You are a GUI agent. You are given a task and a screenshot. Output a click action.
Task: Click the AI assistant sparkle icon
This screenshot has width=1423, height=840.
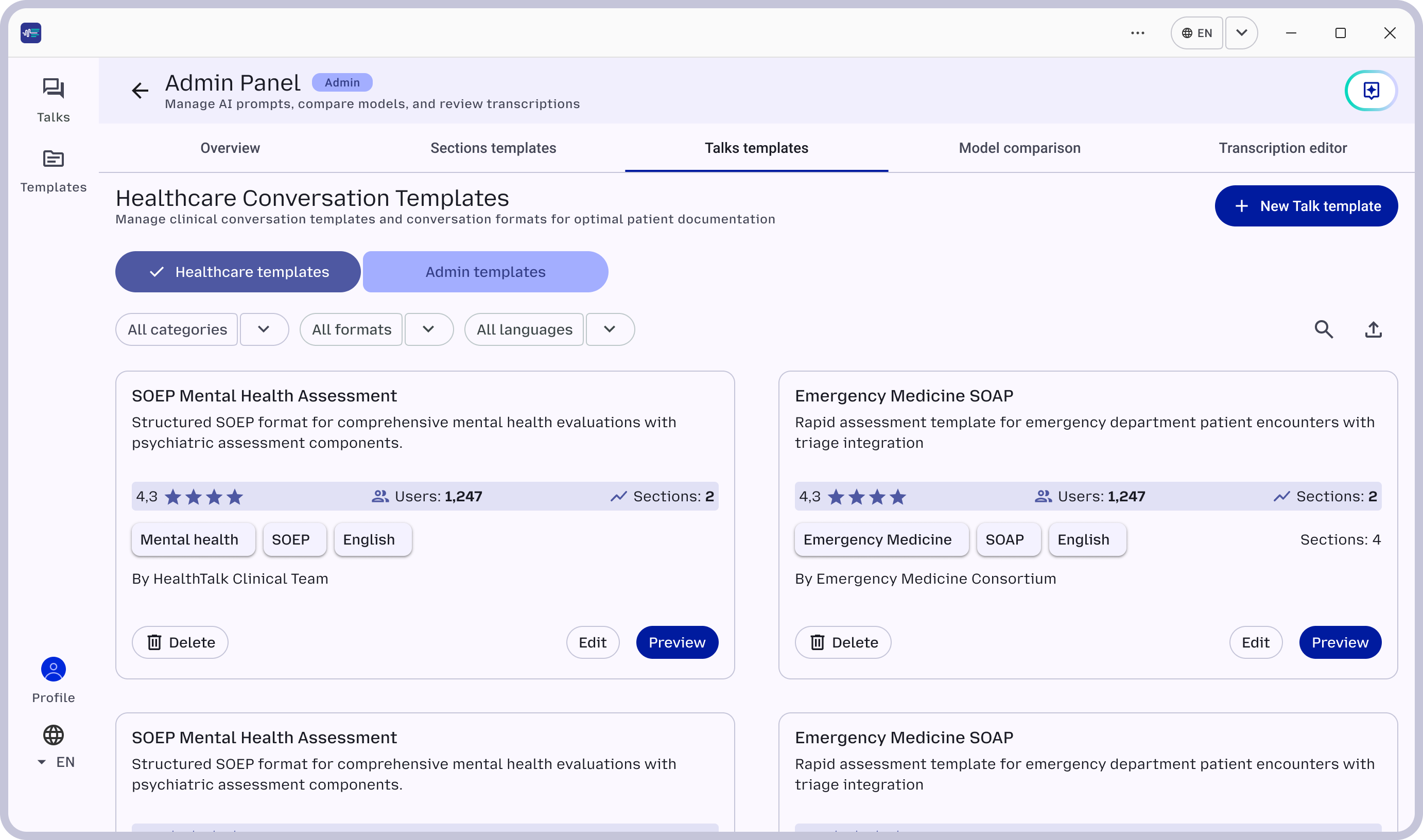click(1371, 91)
